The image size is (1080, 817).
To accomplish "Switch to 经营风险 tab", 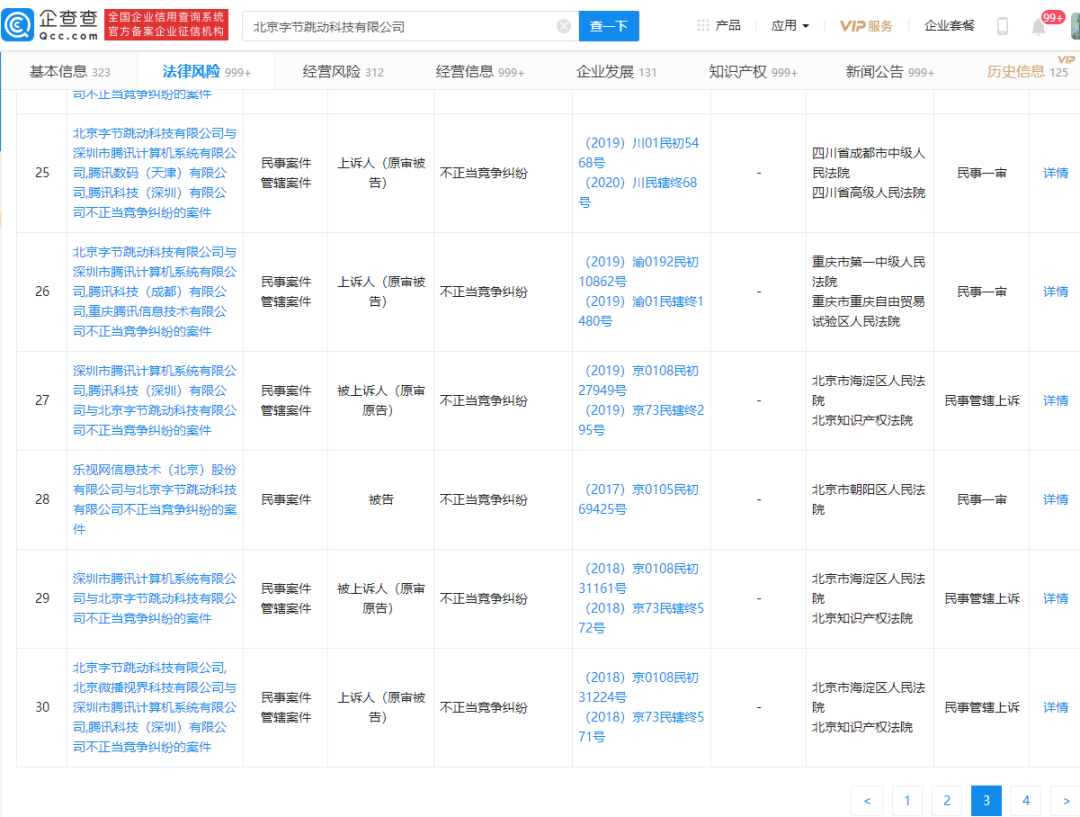I will [343, 72].
